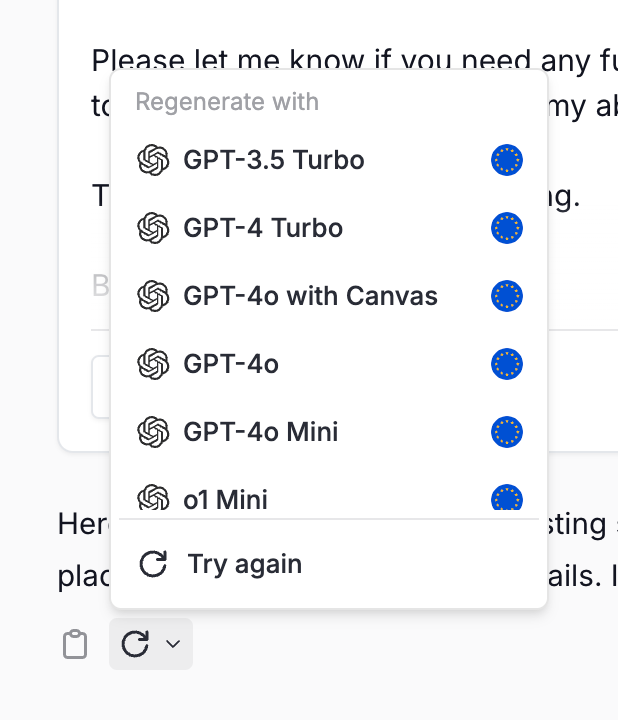Click the EU flag badge on GPT-4o Mini
The height and width of the screenshot is (720, 618).
point(507,432)
